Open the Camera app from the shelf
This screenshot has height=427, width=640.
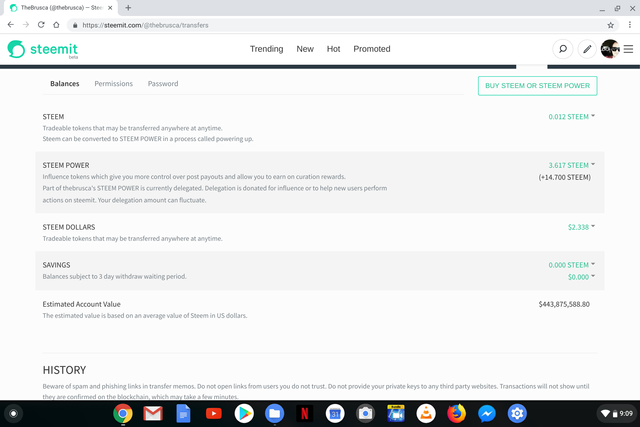click(365, 414)
